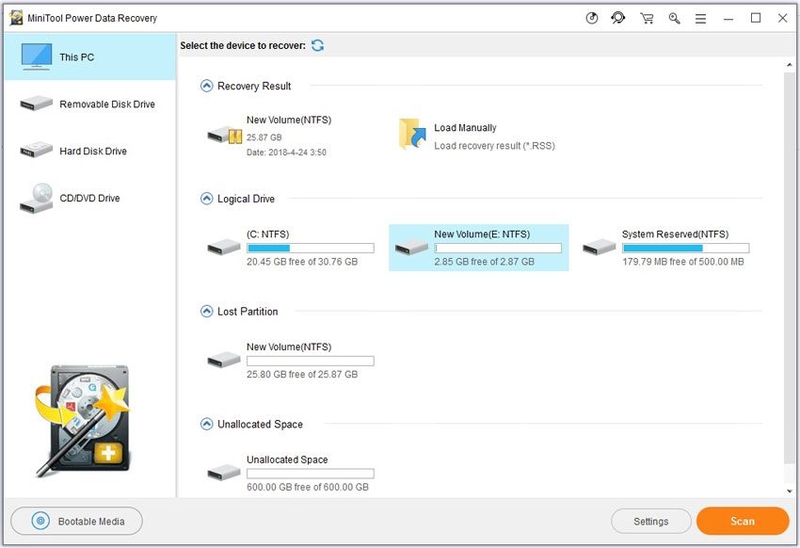The width and height of the screenshot is (800, 548).
Task: Switch to Hard Disk Drive tab
Action: click(x=90, y=151)
